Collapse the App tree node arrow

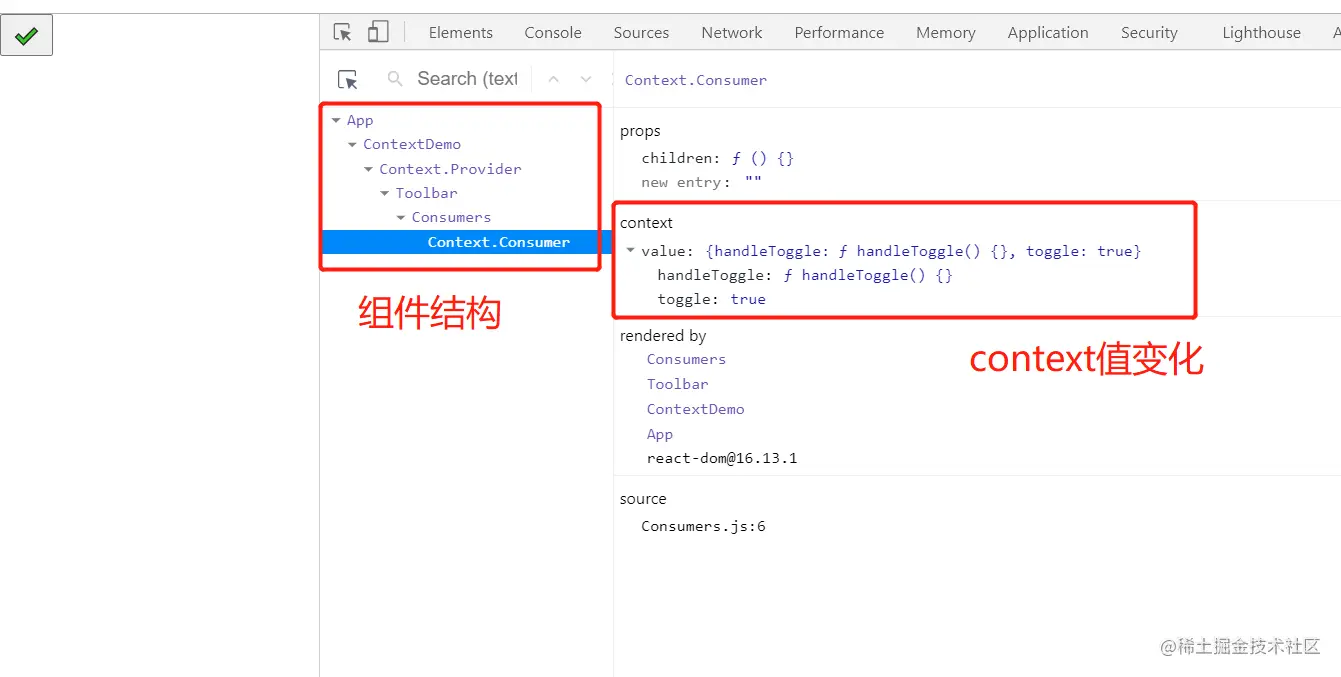point(336,120)
